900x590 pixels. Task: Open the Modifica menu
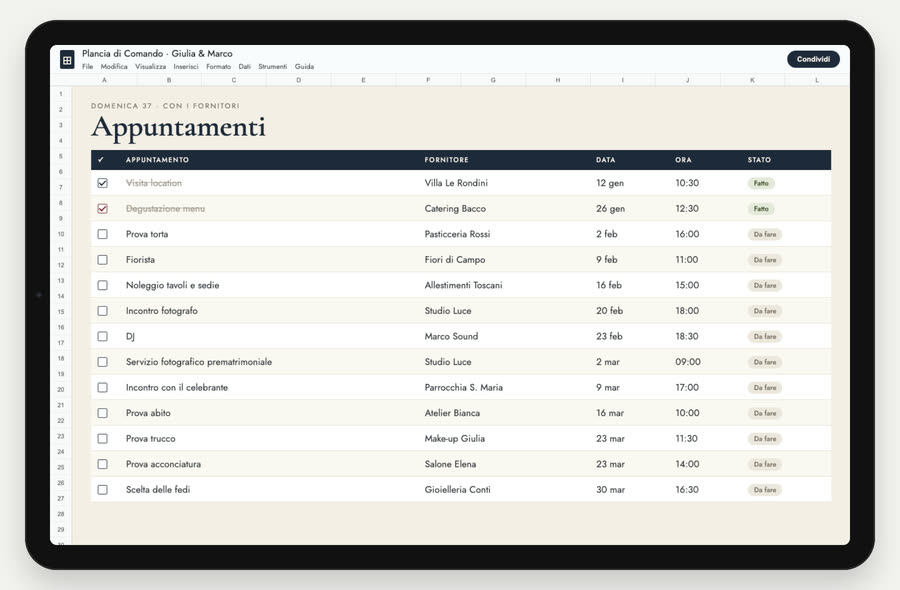[114, 67]
